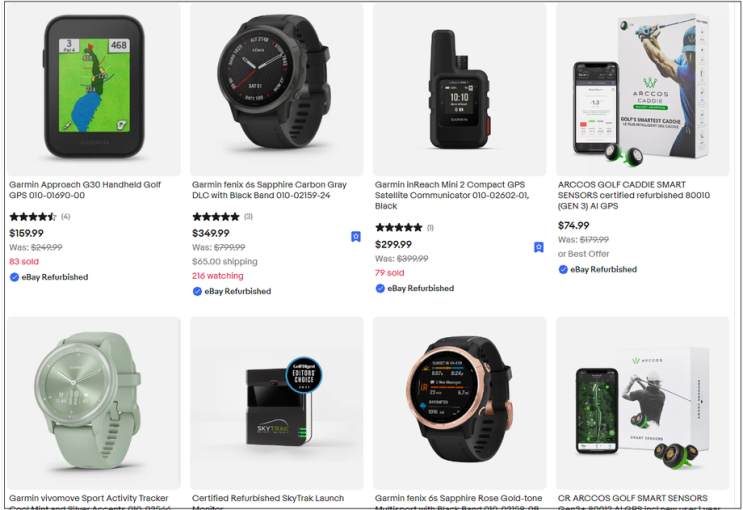Select the fenix 6s Carbon Gray watch image
Image resolution: width=743 pixels, height=510 pixels.
point(277,90)
